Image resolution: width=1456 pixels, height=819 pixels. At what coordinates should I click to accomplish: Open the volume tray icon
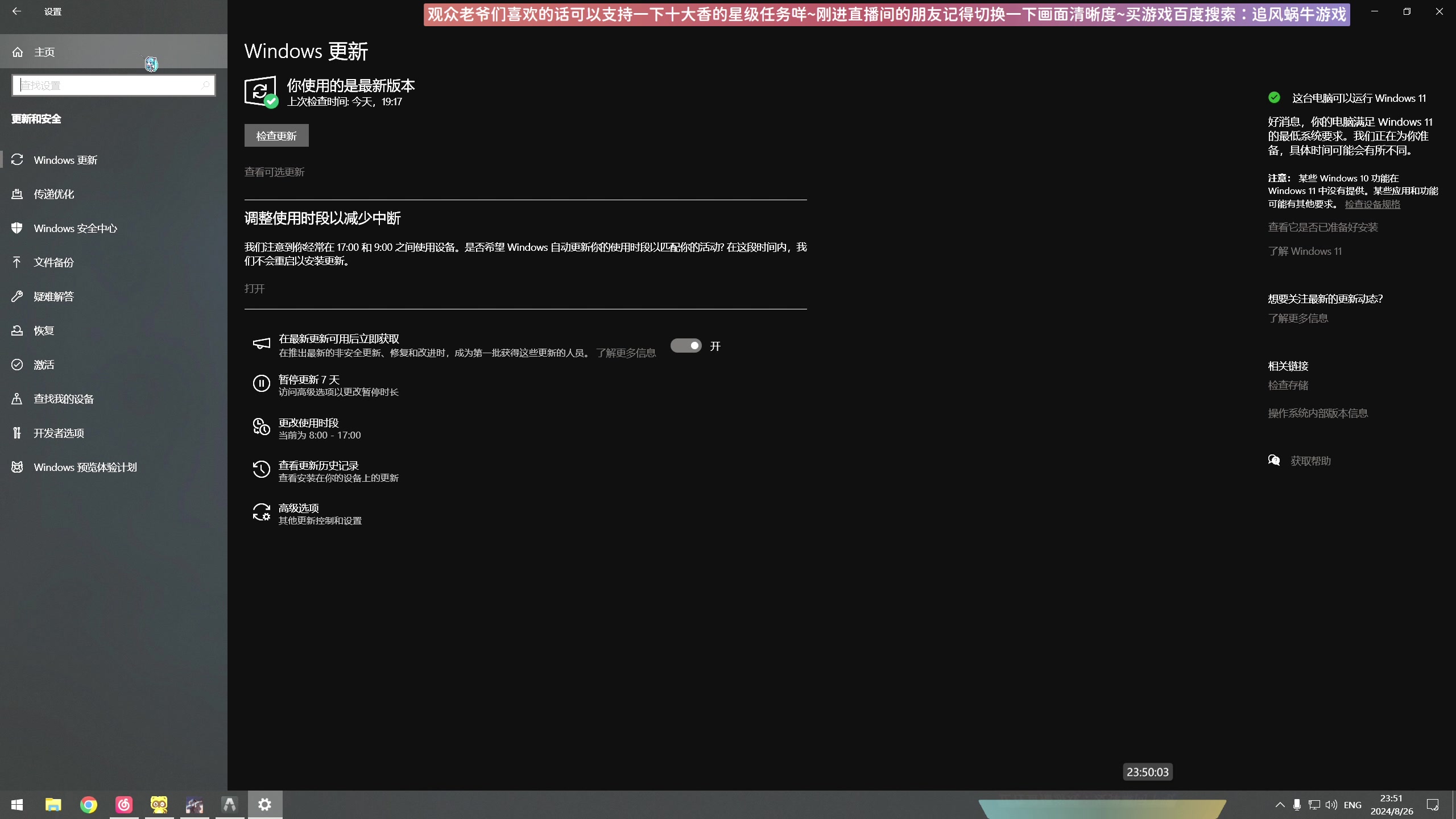coord(1331,805)
